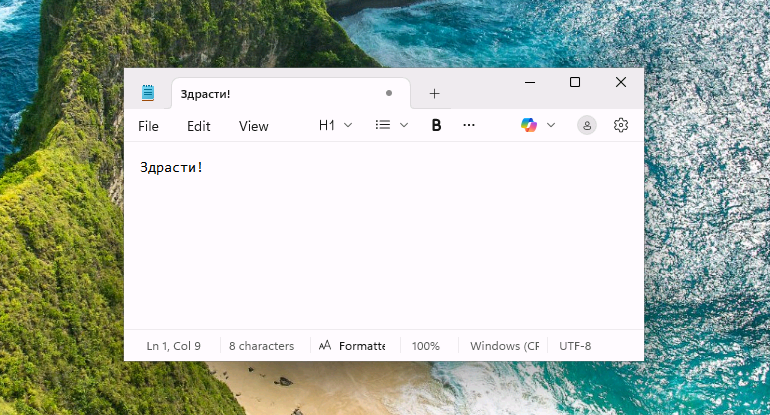Viewport: 770px width, 415px height.
Task: Click the 8 characters status entry
Action: click(261, 346)
